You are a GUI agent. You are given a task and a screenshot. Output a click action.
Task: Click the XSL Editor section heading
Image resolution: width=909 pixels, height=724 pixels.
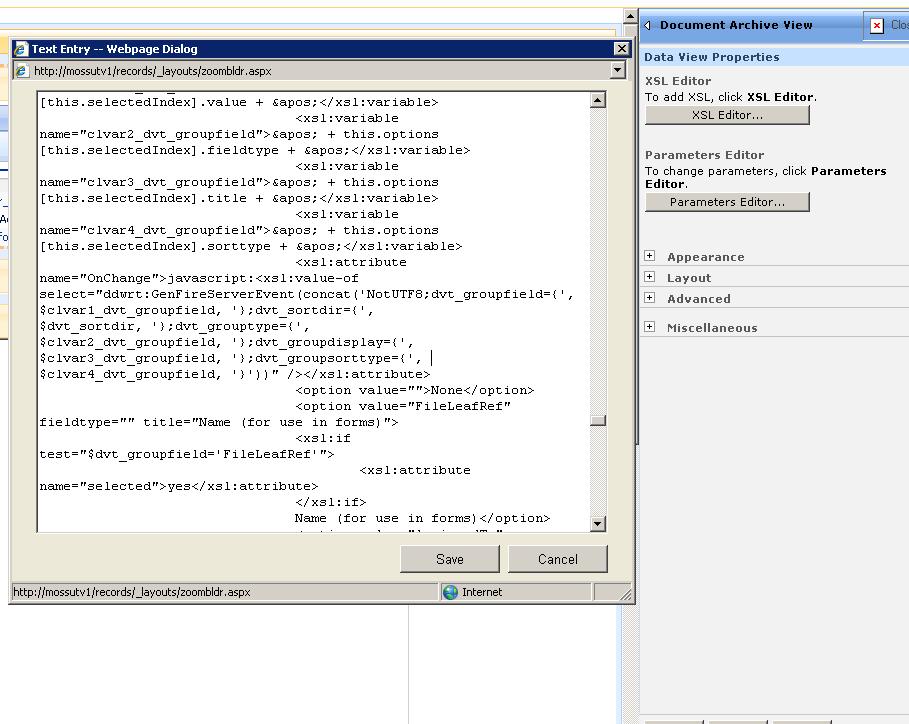(678, 81)
